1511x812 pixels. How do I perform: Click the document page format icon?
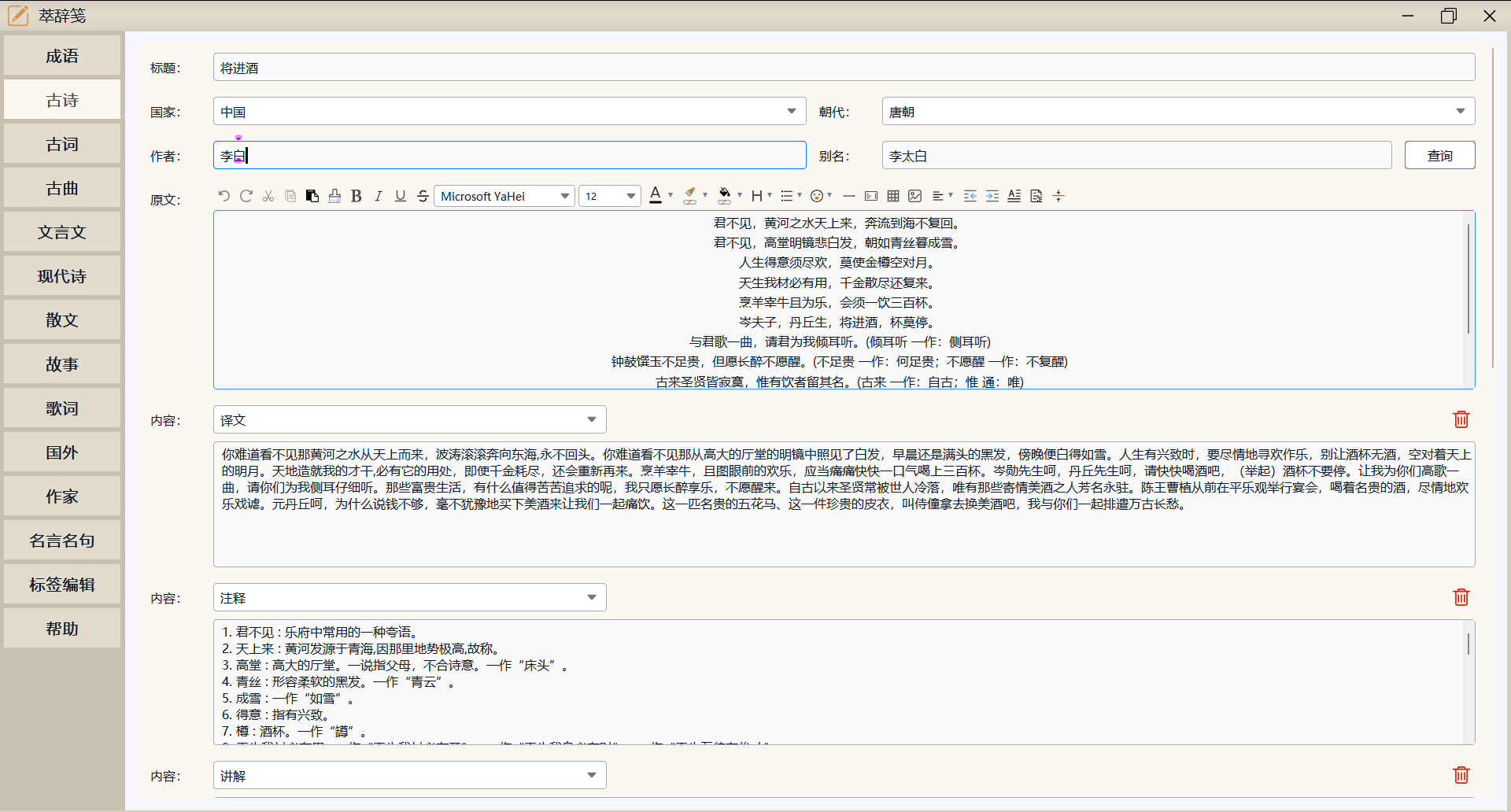point(1036,196)
